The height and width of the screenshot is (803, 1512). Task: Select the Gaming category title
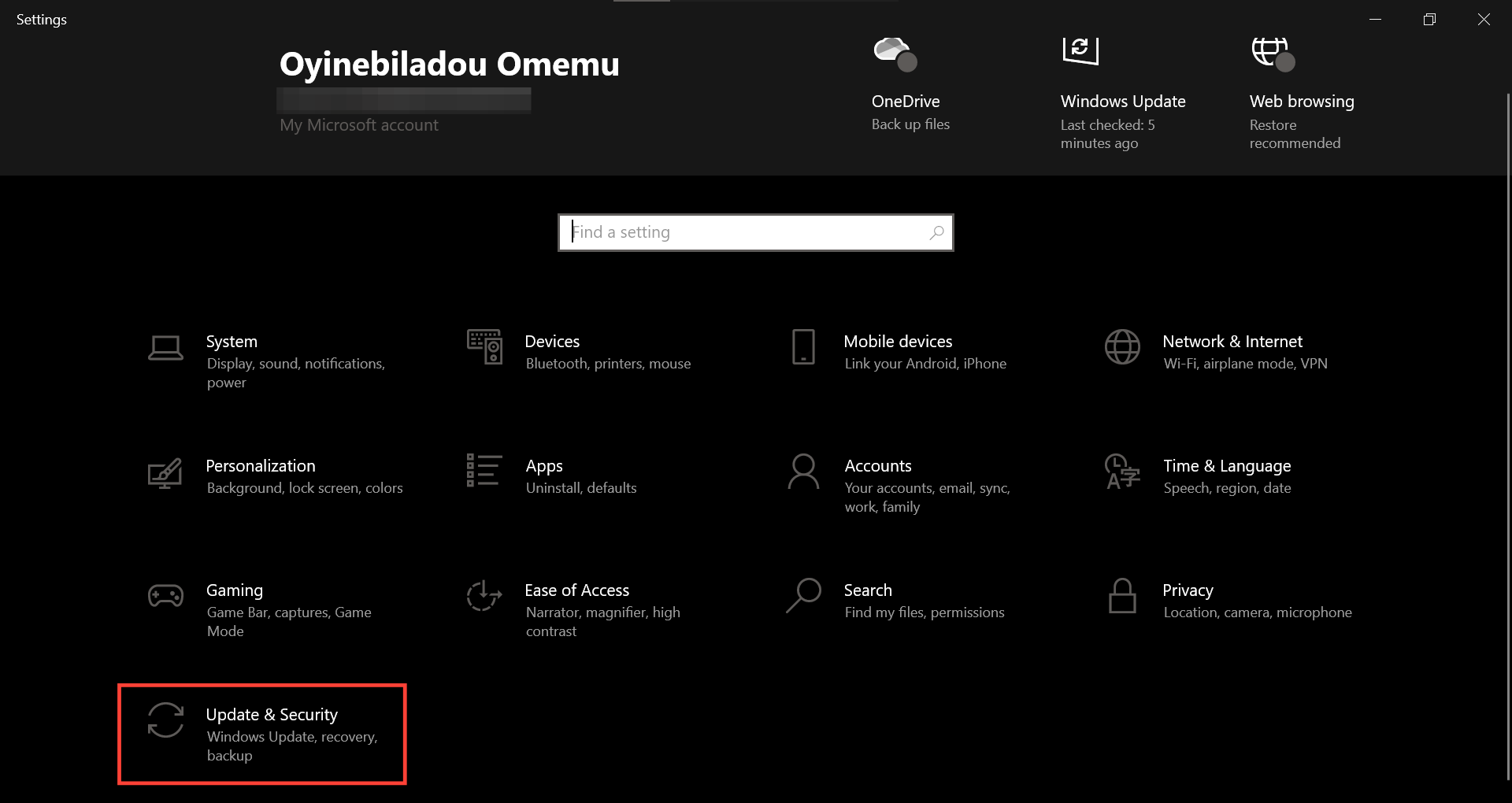(235, 590)
